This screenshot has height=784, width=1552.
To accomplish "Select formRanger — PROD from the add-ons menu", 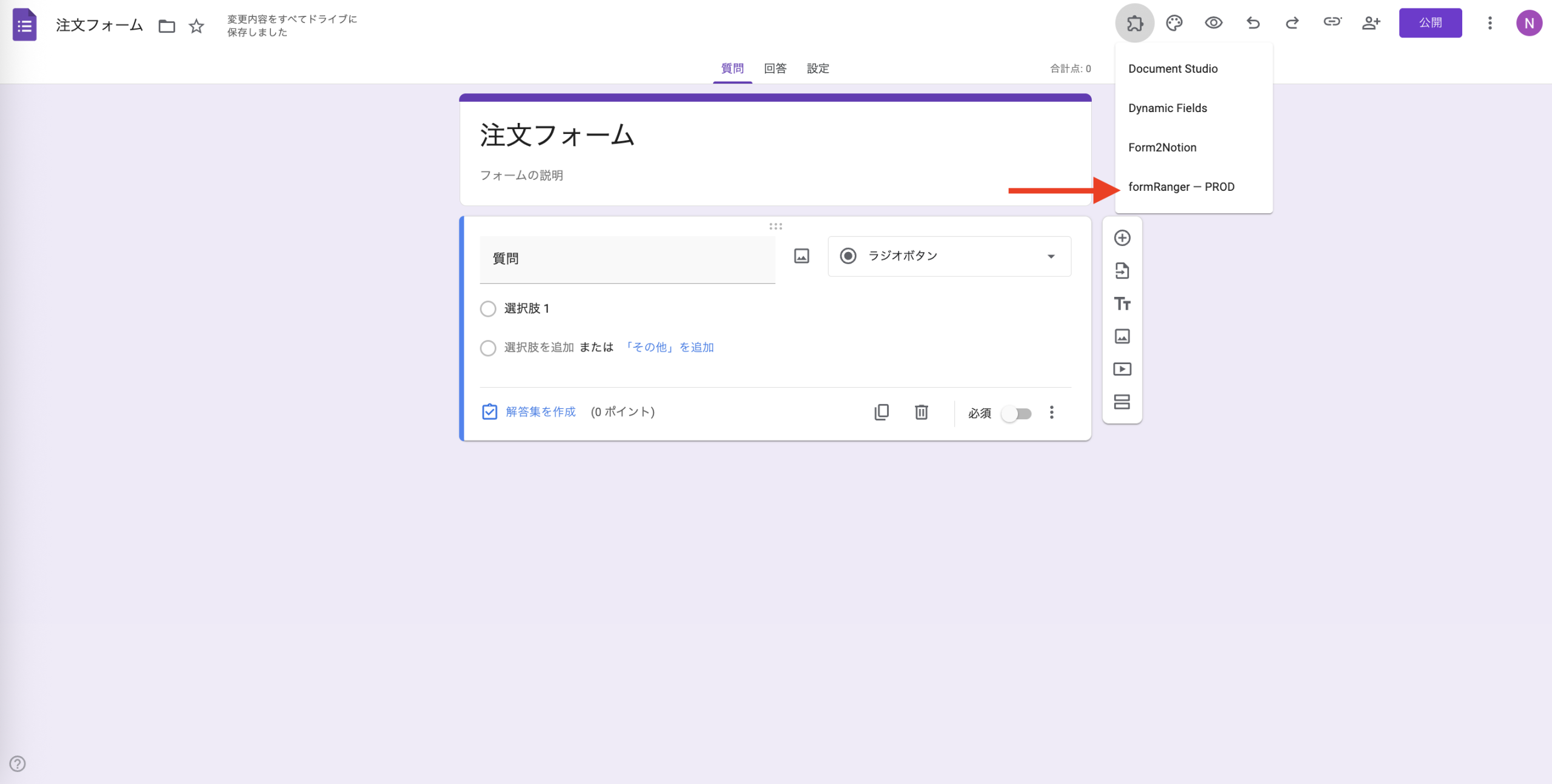I will (1181, 187).
